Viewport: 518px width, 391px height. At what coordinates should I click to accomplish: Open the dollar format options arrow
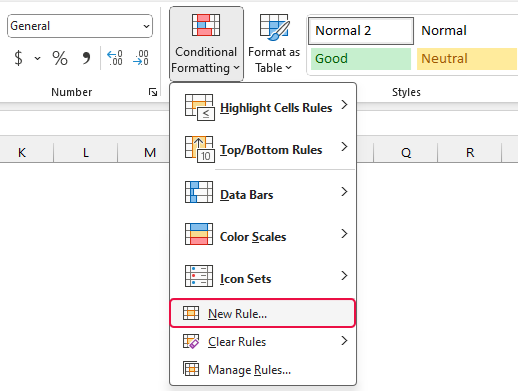(x=37, y=58)
